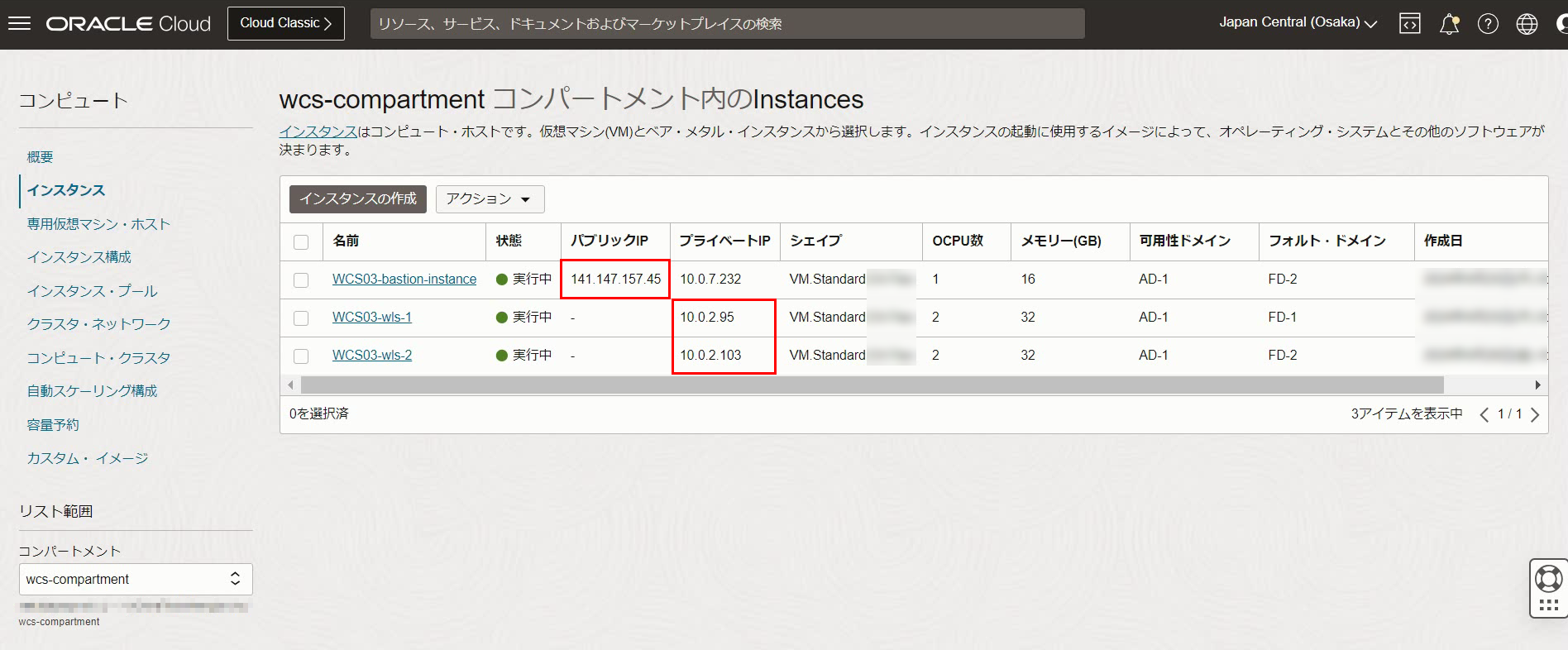Viewport: 1568px width, 650px height.
Task: Click 0を選択済 text
Action: 319,413
